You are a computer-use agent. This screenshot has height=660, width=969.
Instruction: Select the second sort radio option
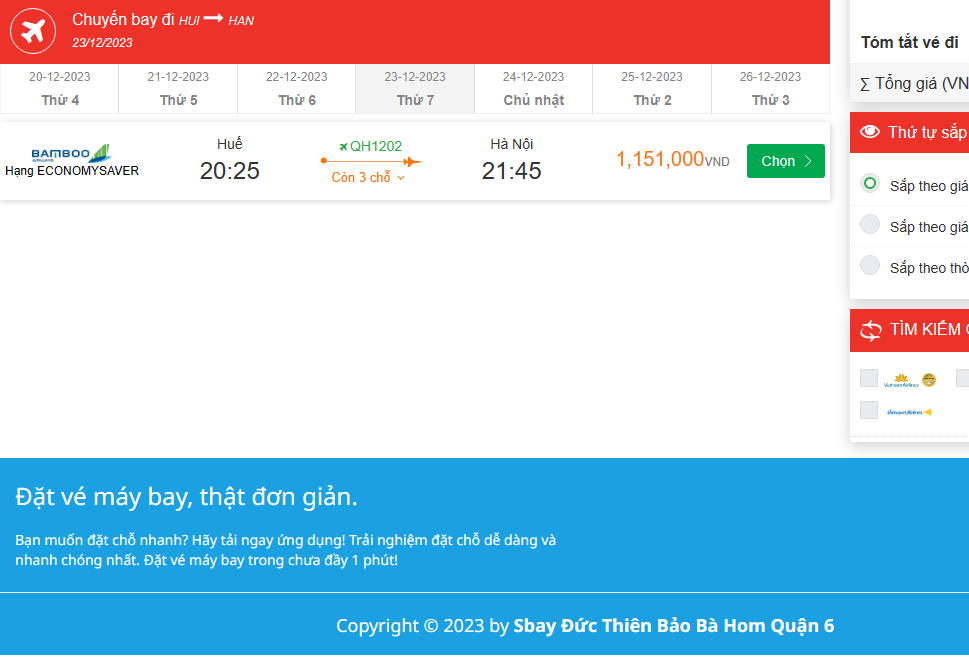870,225
